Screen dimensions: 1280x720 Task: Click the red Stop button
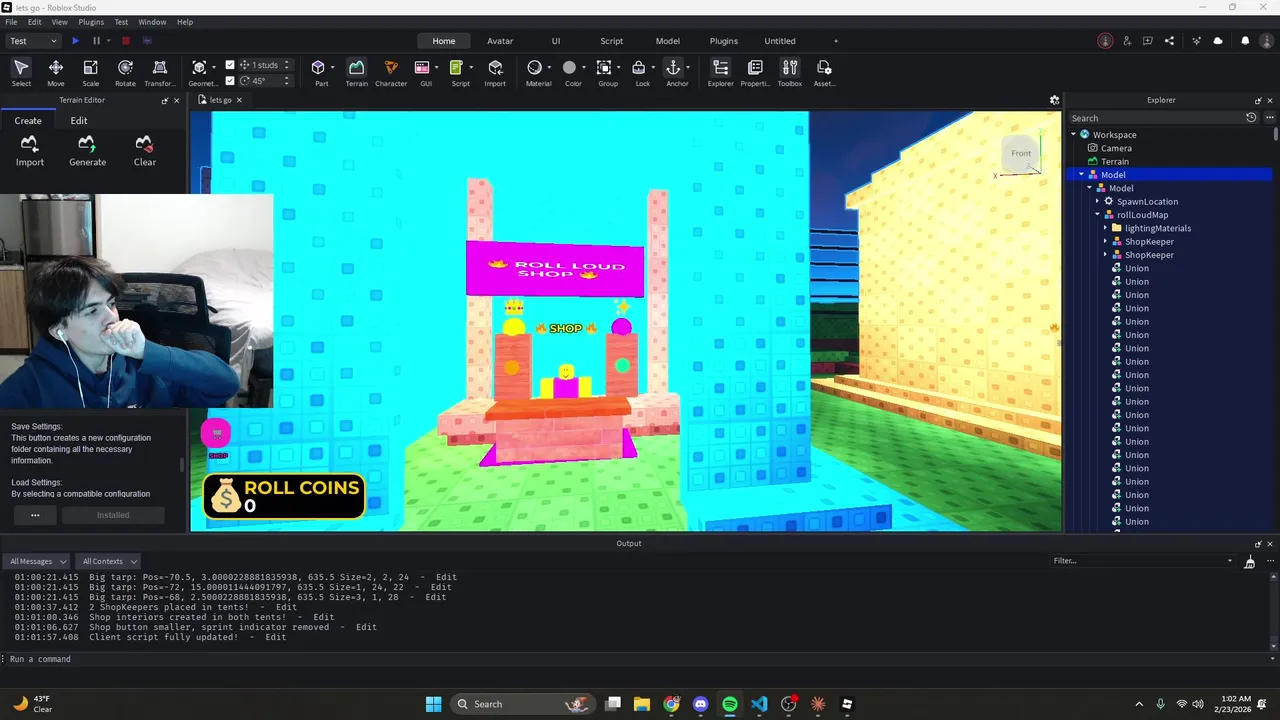[x=126, y=41]
